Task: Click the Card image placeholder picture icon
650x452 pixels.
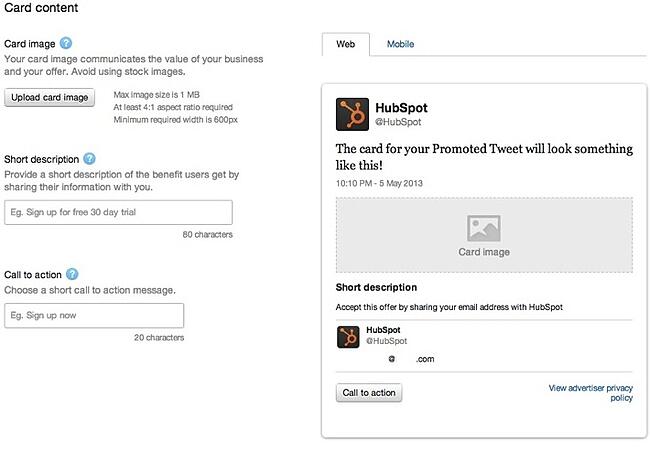Action: (483, 229)
